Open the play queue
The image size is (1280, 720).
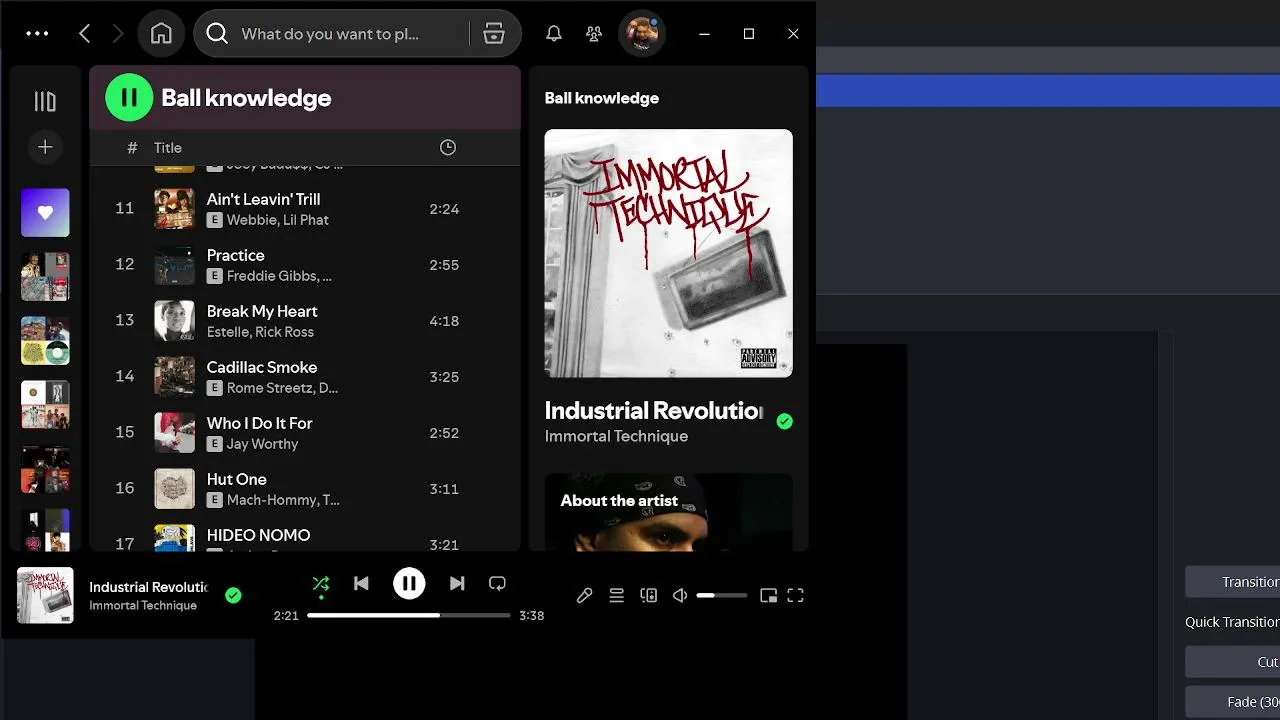coord(617,595)
